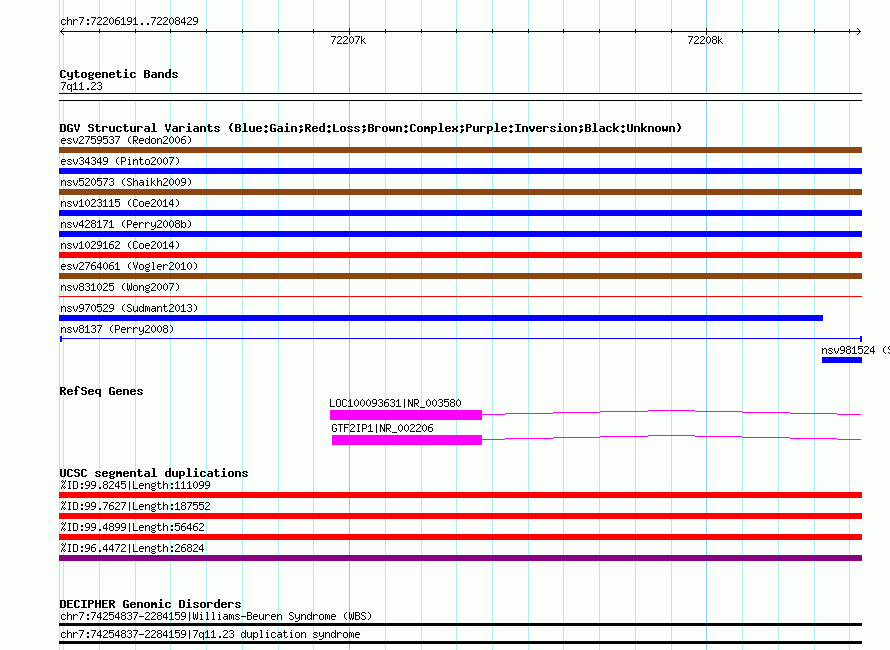The width and height of the screenshot is (890, 650).
Task: Click the GTF2IP1|NR_002206 gene label
Action: (x=382, y=428)
